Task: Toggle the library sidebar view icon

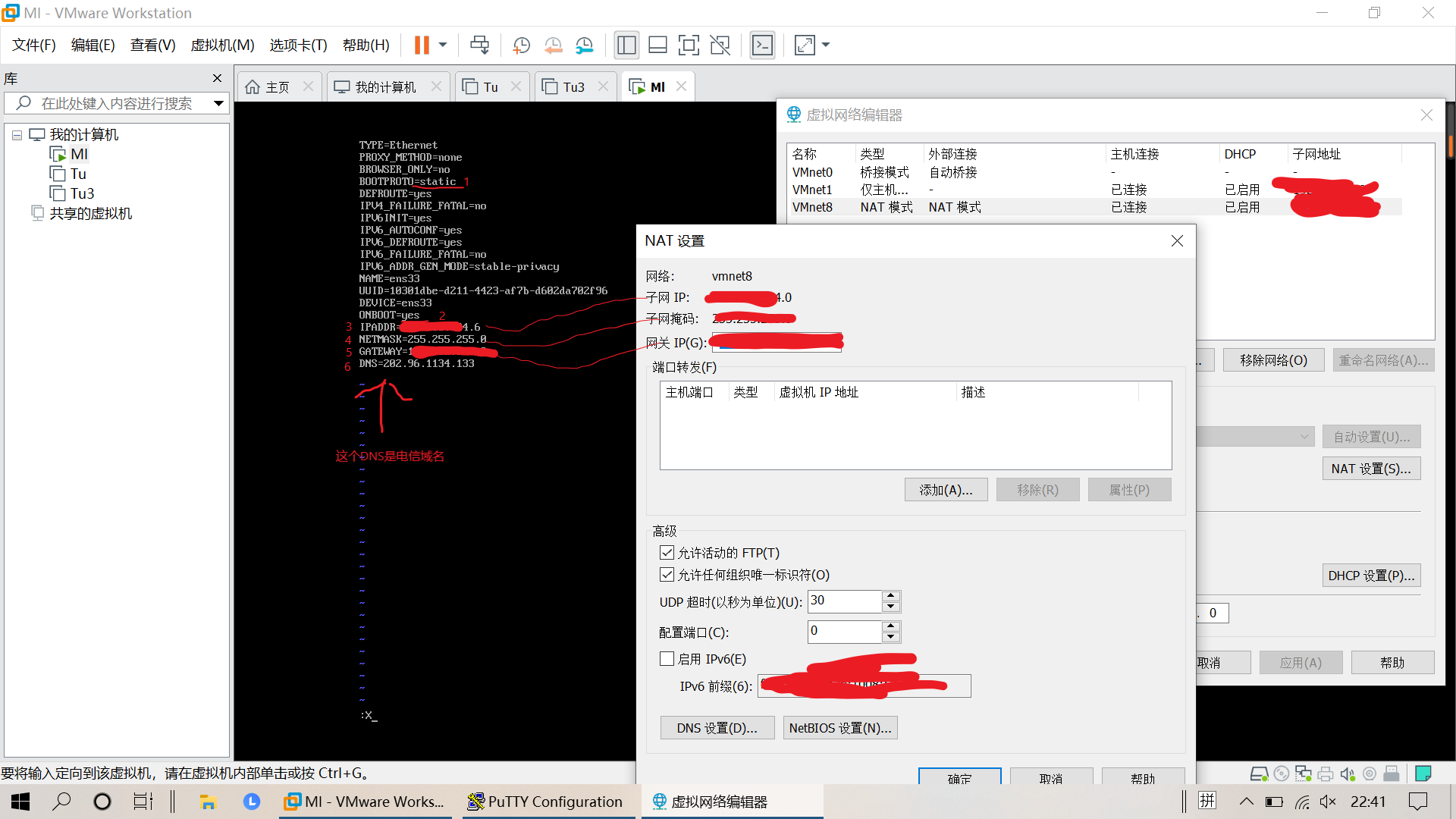Action: pos(626,45)
